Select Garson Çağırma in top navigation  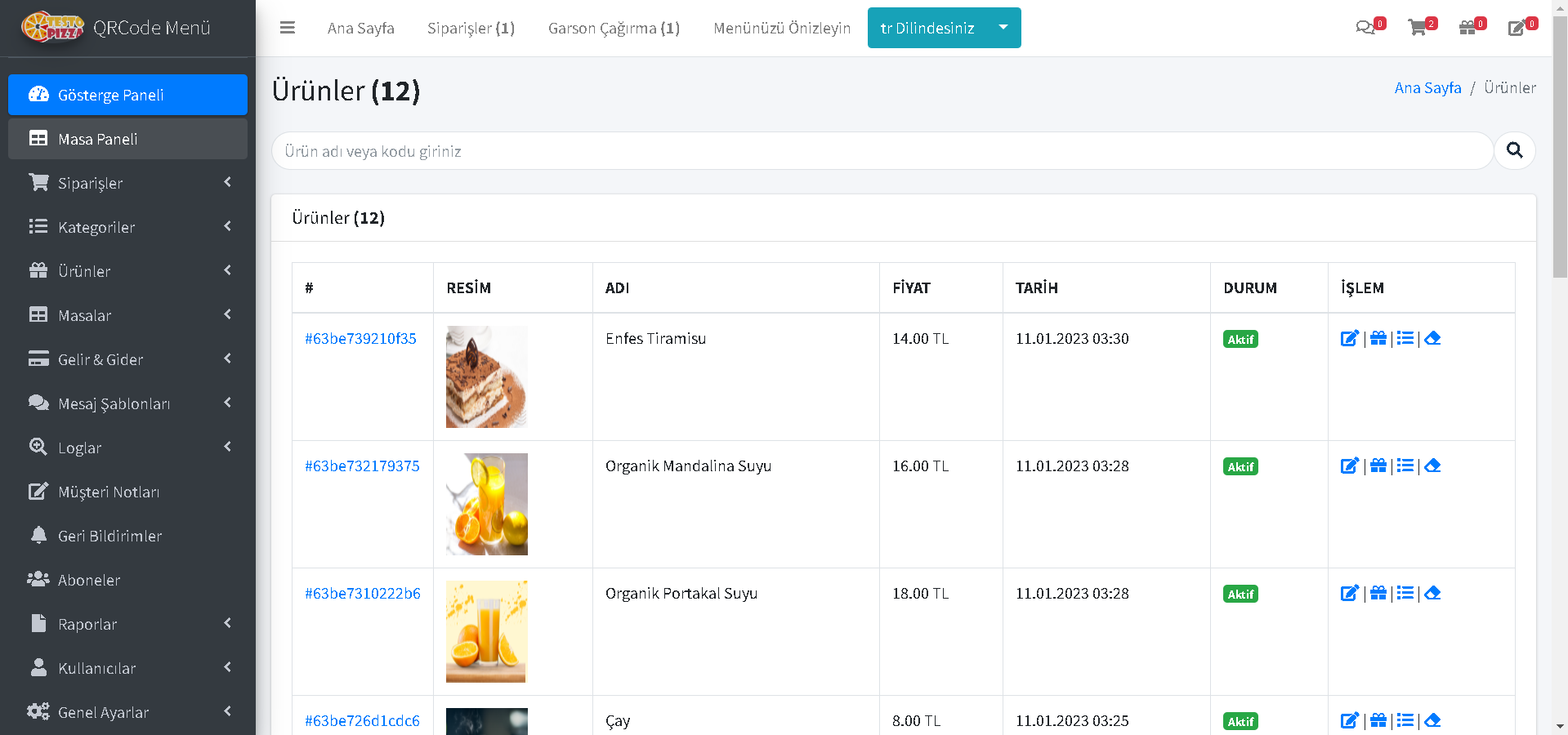614,28
